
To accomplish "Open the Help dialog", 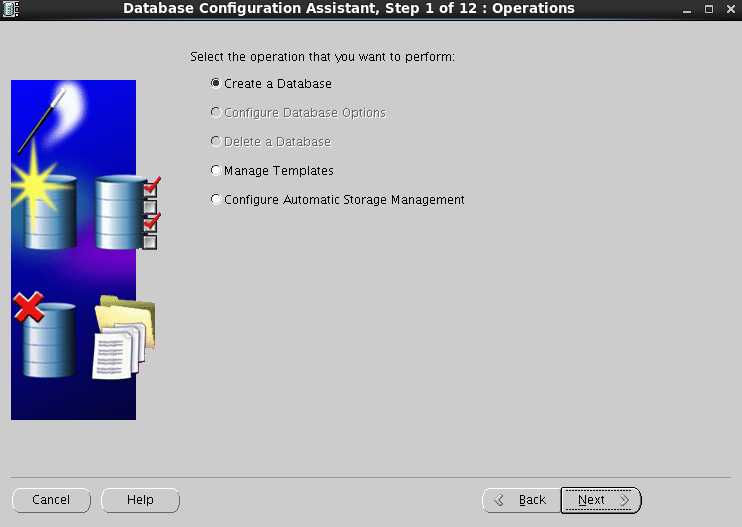I will point(140,500).
